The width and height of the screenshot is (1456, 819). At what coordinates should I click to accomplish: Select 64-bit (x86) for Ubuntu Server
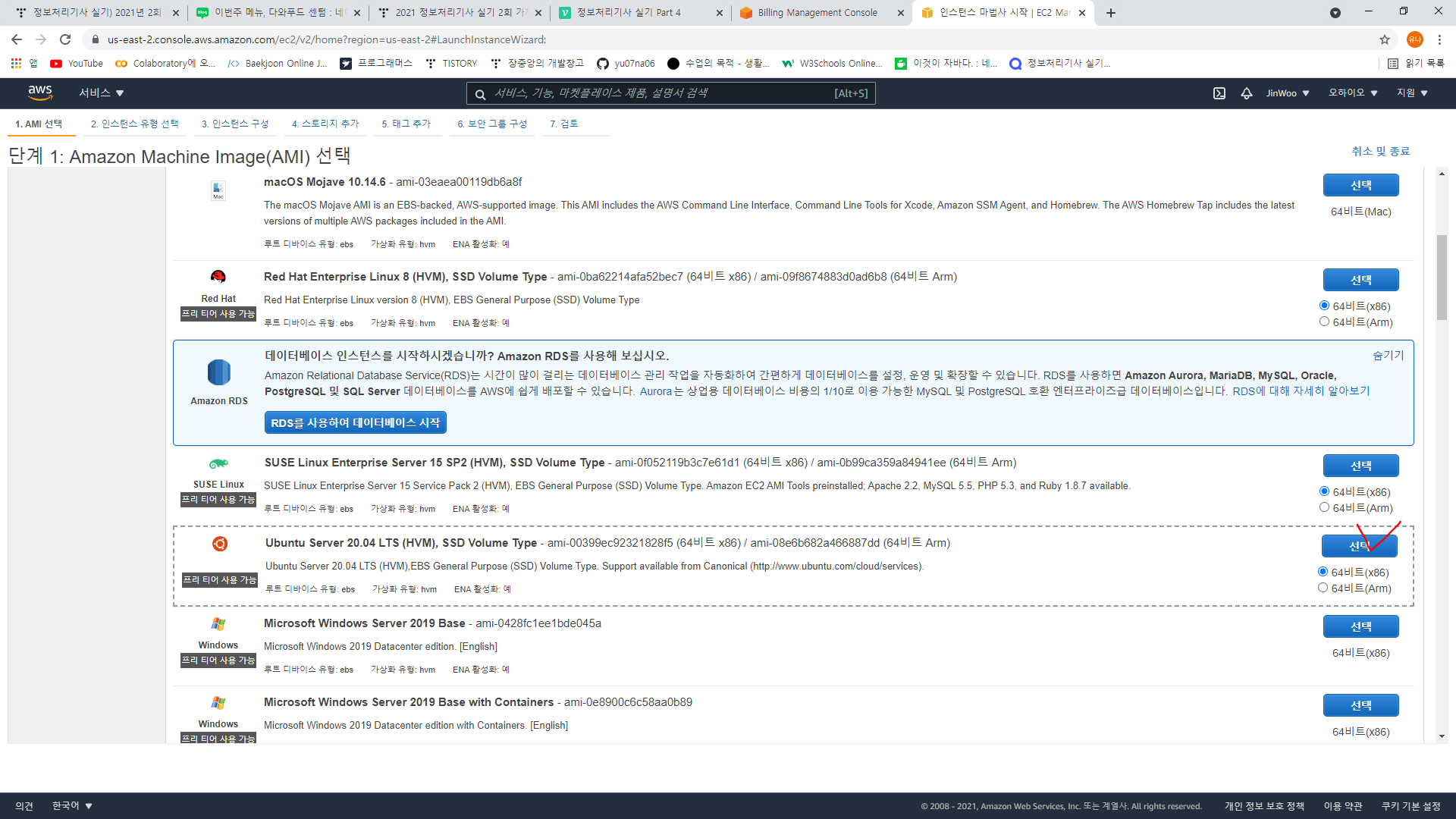1323,572
